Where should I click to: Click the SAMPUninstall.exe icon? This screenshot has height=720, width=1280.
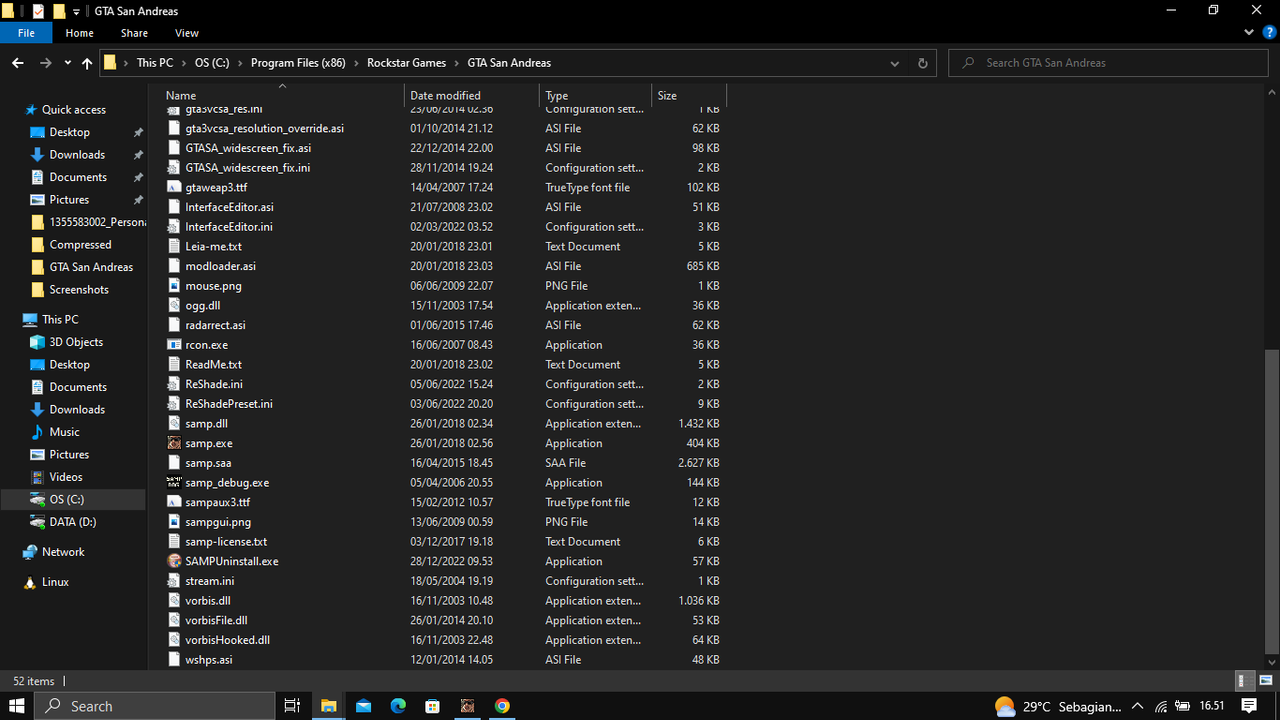point(174,561)
